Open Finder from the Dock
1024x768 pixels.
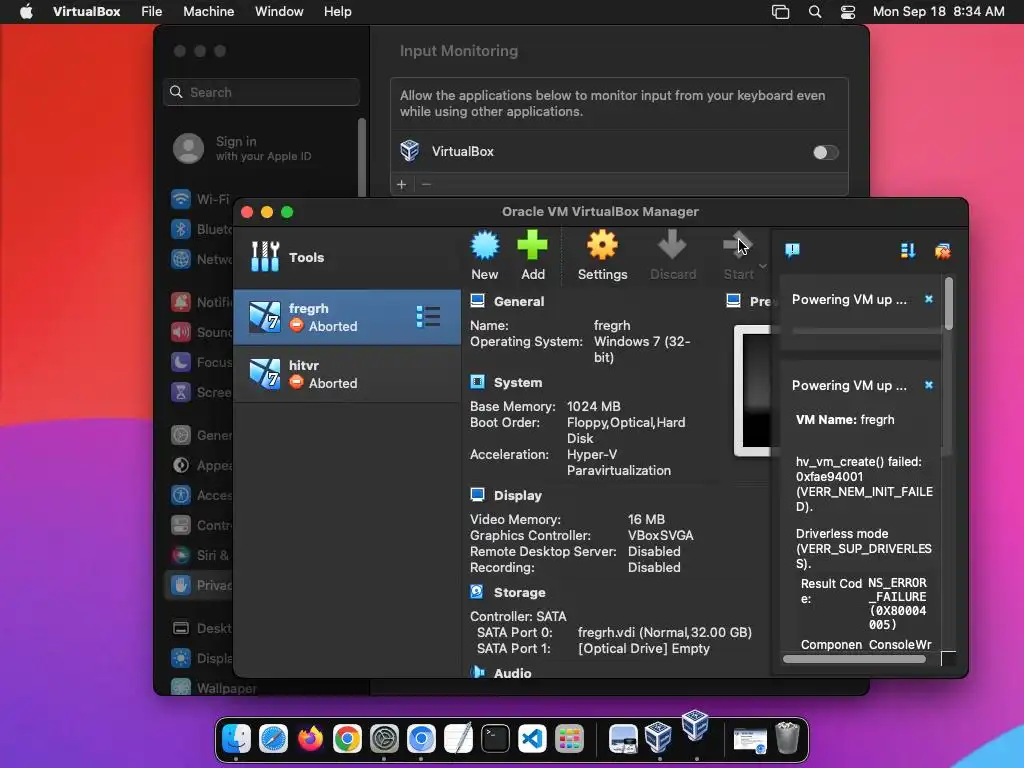236,739
